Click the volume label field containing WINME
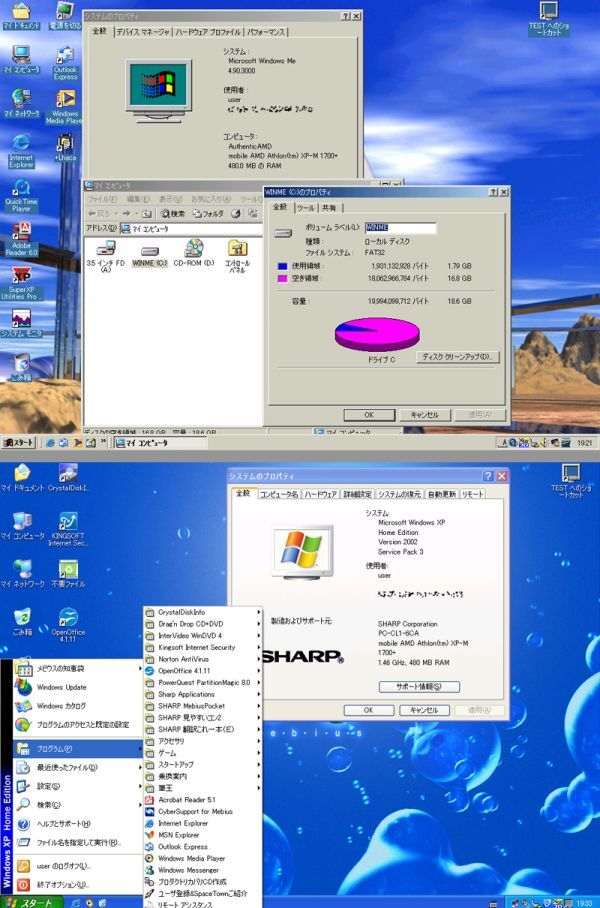 [x=400, y=228]
